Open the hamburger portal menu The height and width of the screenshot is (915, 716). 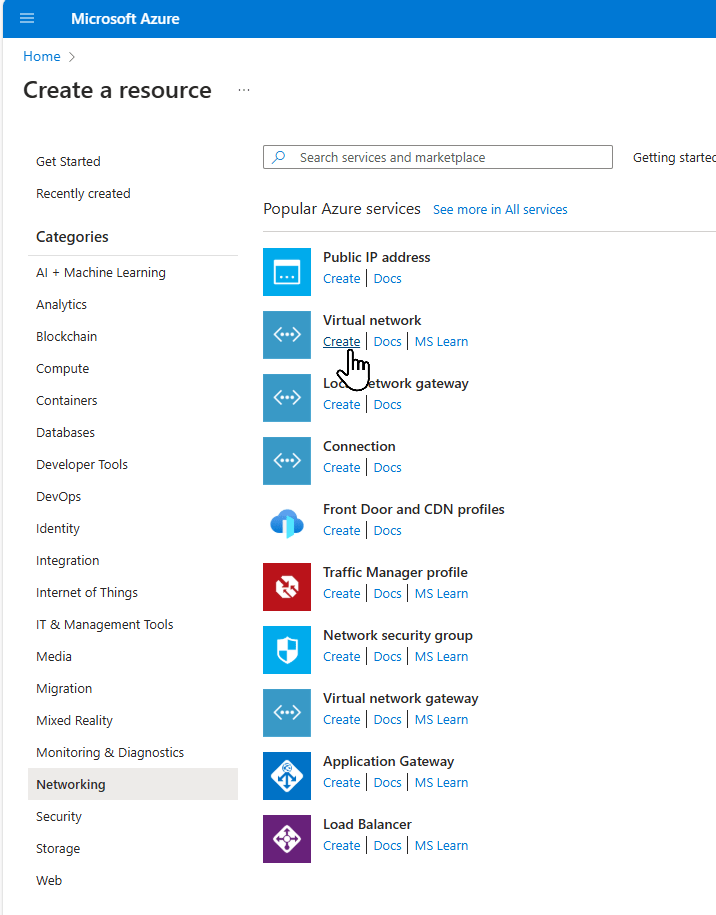click(27, 19)
